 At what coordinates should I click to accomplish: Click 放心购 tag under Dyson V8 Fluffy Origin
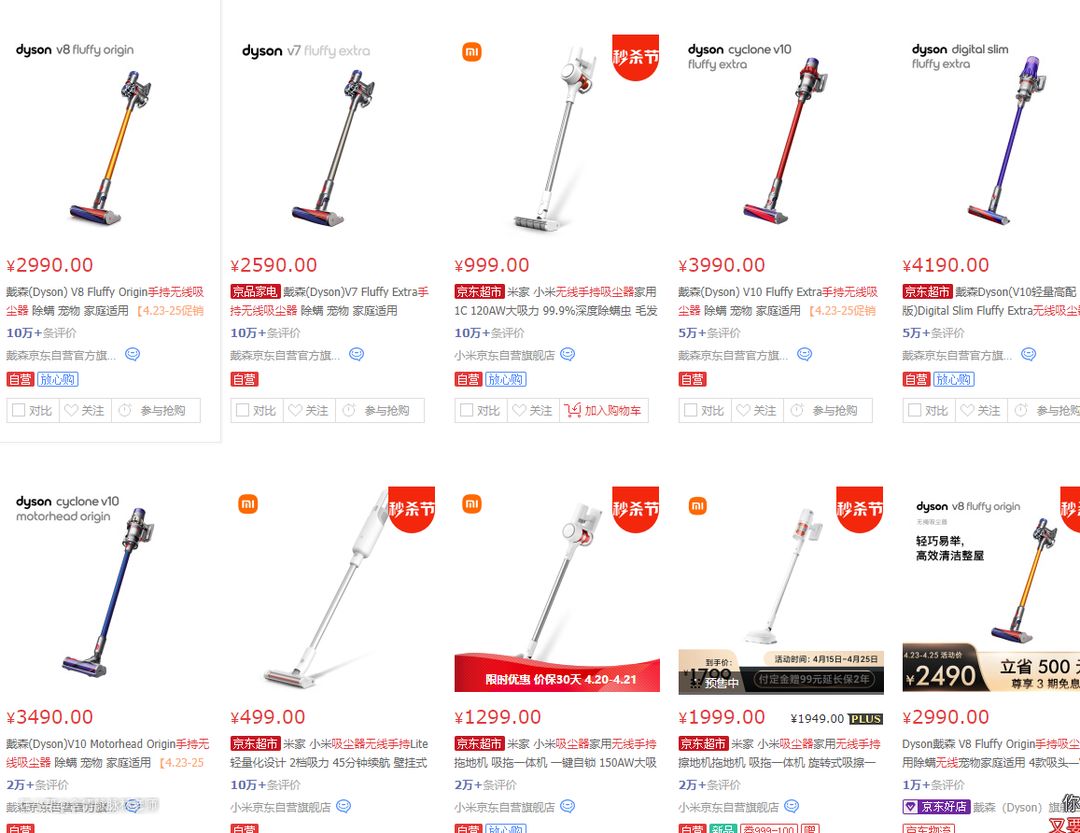(x=57, y=379)
